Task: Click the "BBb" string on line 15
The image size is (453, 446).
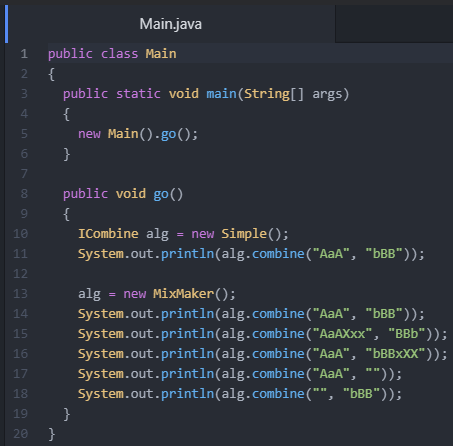Action: (x=407, y=334)
